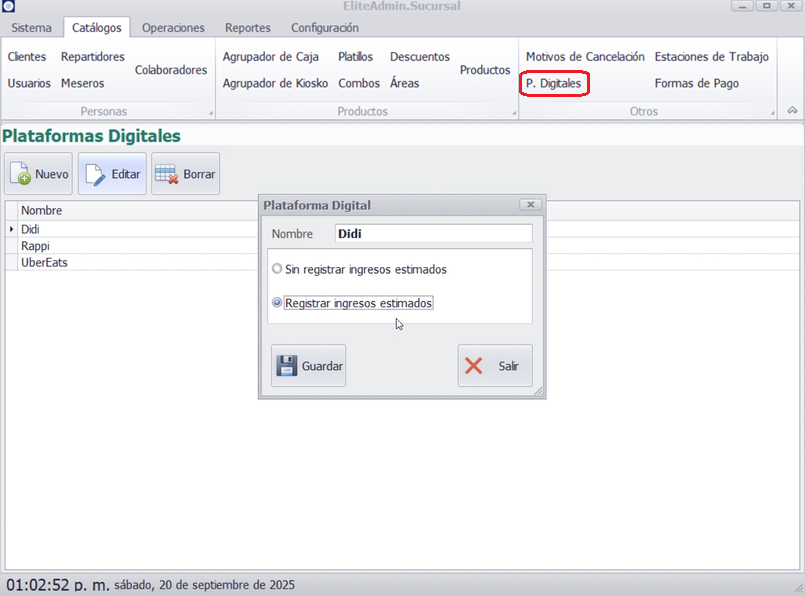
Task: Open the Operaciones ribbon tab
Action: [173, 28]
